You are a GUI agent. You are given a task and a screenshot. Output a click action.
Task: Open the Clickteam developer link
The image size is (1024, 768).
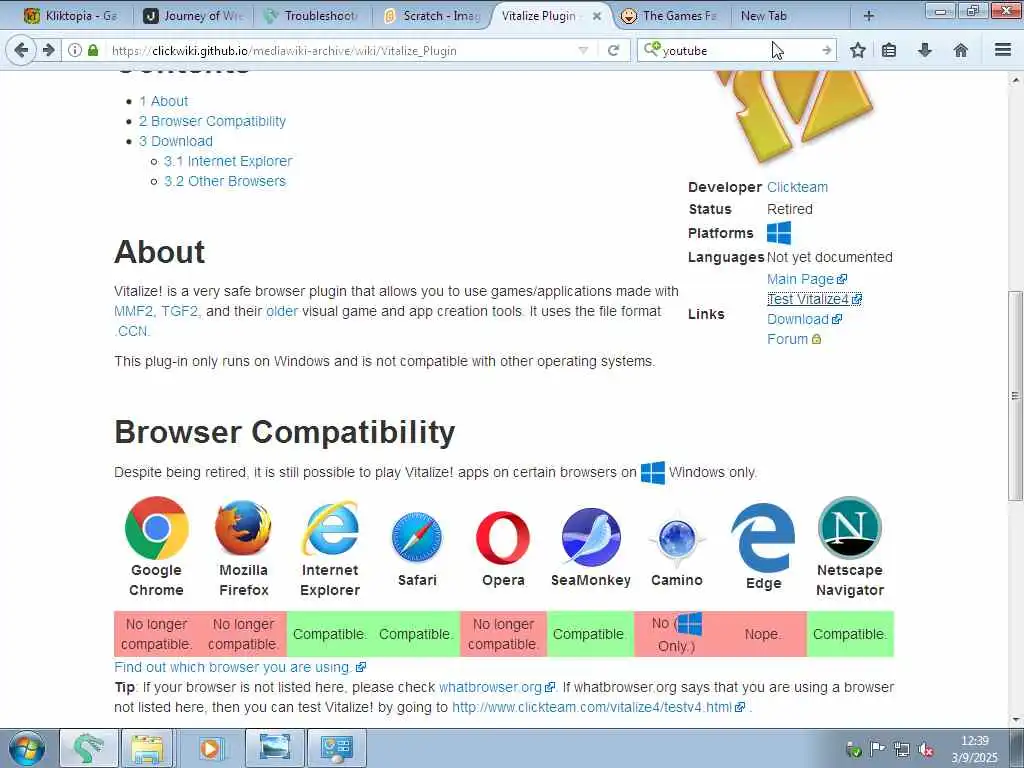point(797,187)
